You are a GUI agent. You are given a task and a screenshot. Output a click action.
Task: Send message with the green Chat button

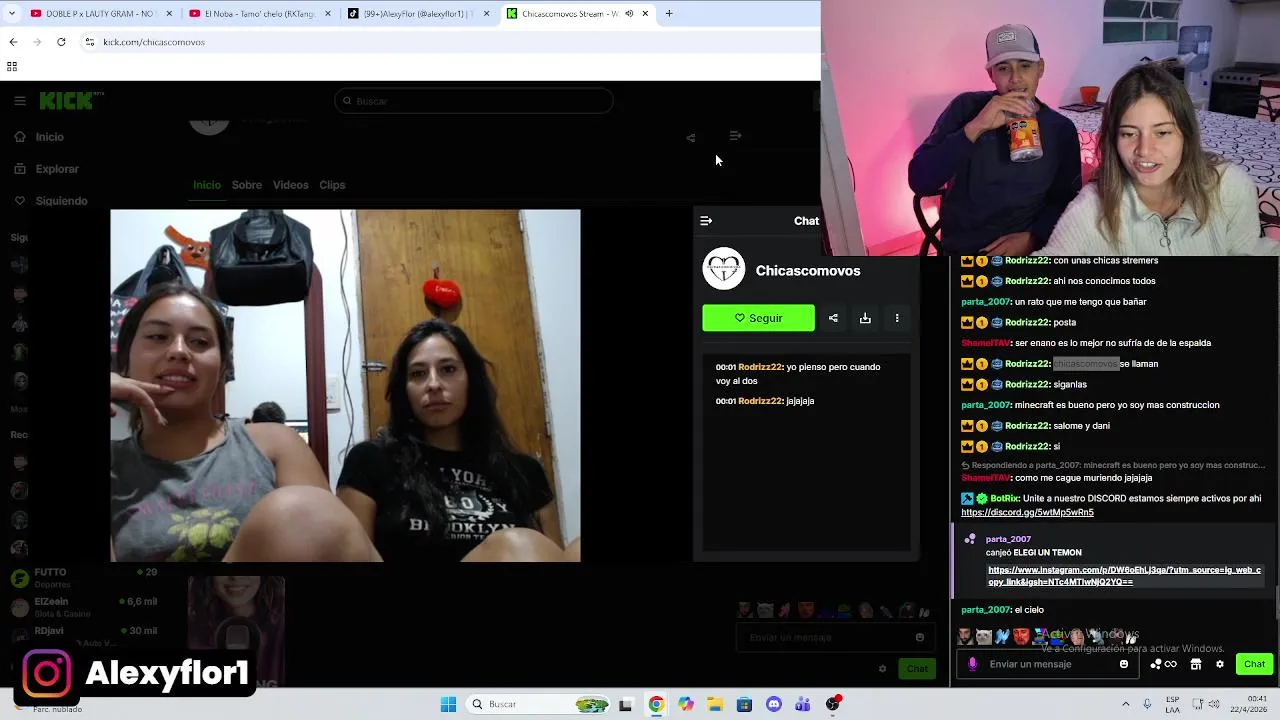click(1254, 664)
